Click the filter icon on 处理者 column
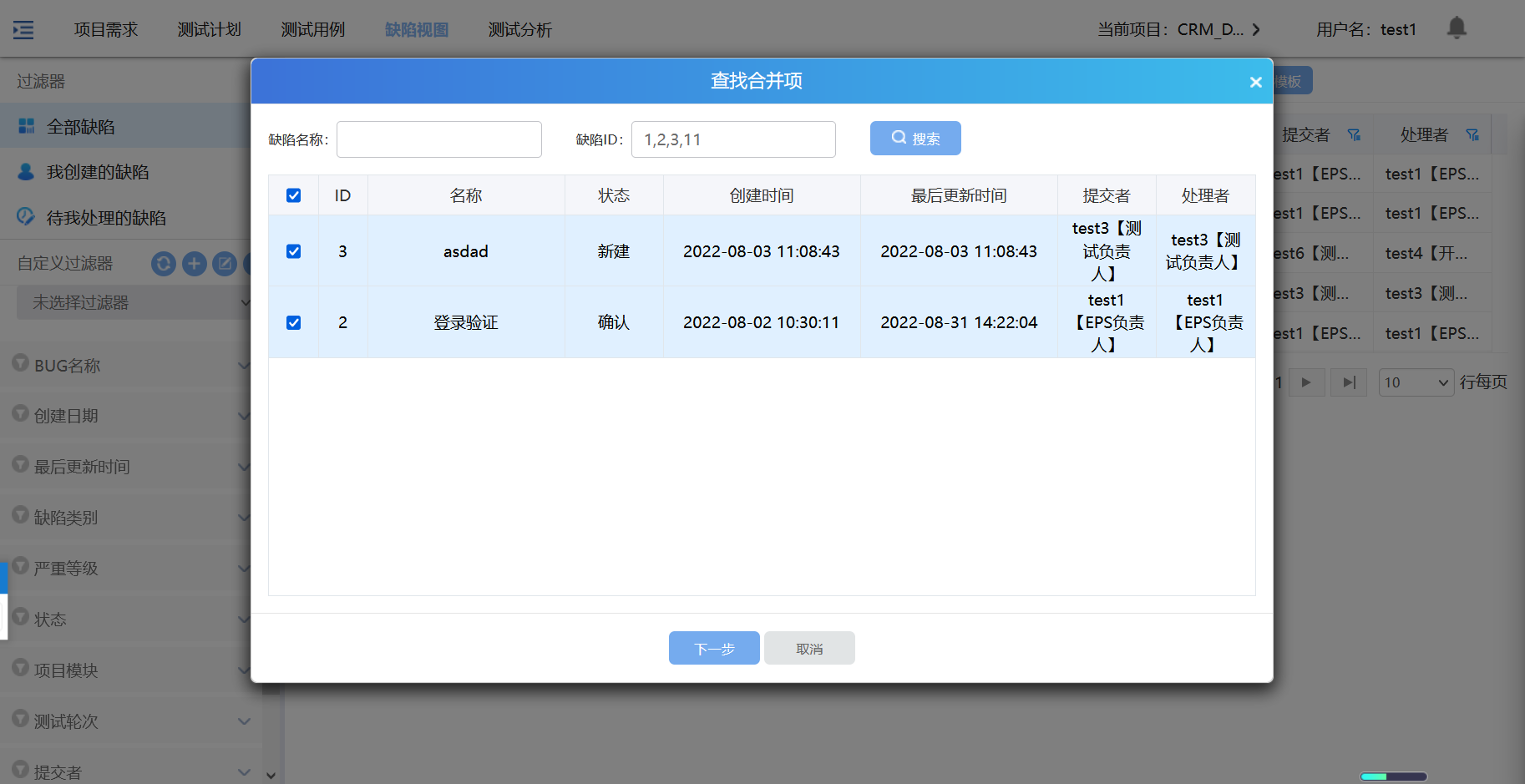1525x784 pixels. 1472,135
